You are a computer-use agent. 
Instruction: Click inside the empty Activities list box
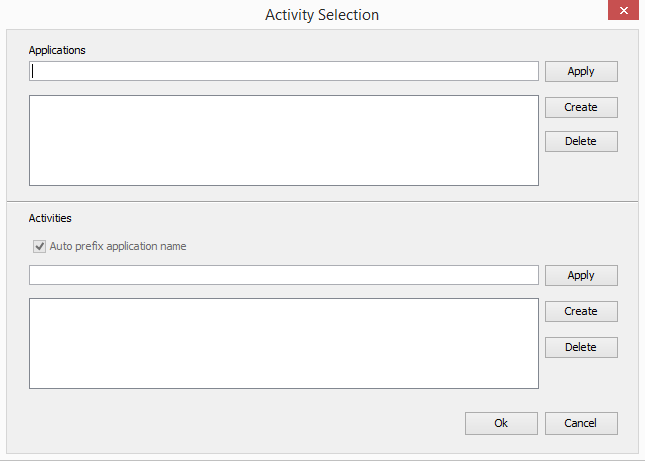pyautogui.click(x=284, y=343)
